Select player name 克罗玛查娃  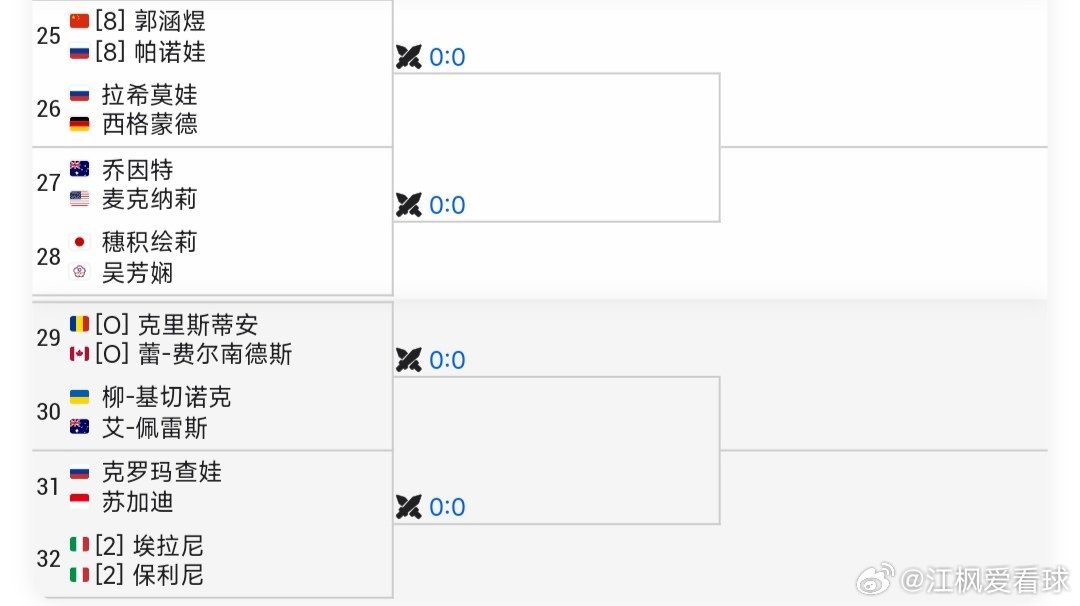coord(162,472)
